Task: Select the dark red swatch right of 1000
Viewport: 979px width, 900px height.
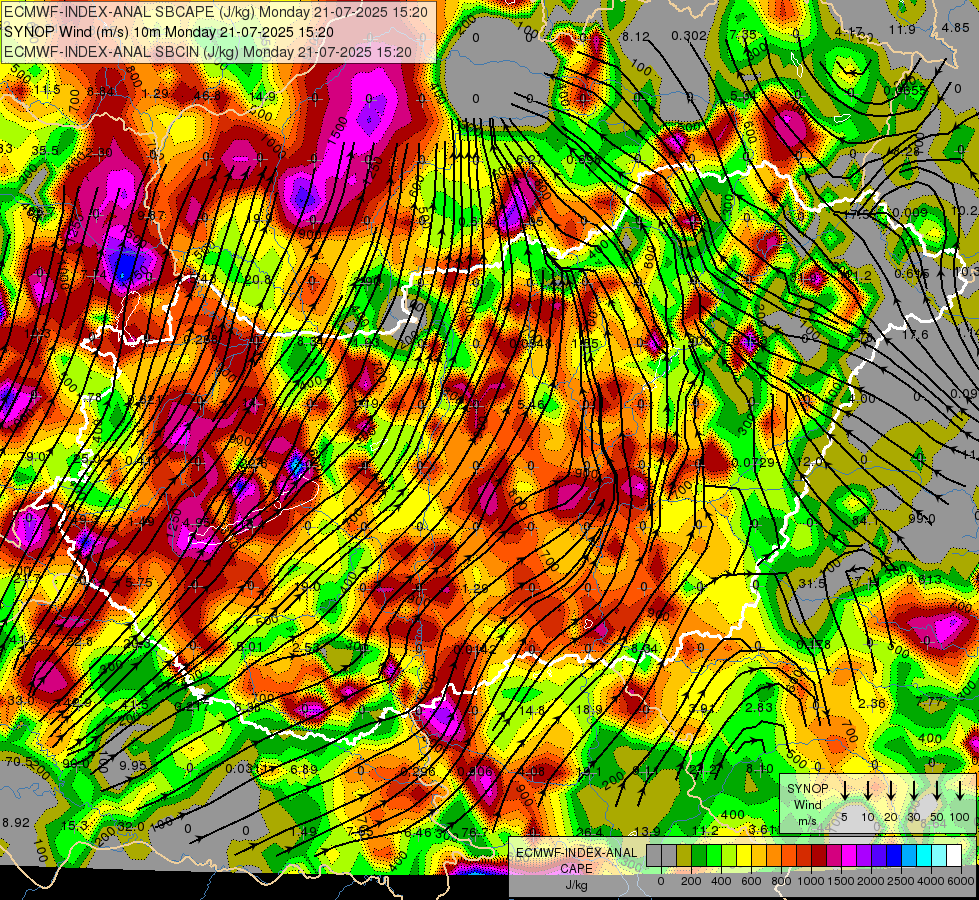Action: click(819, 855)
